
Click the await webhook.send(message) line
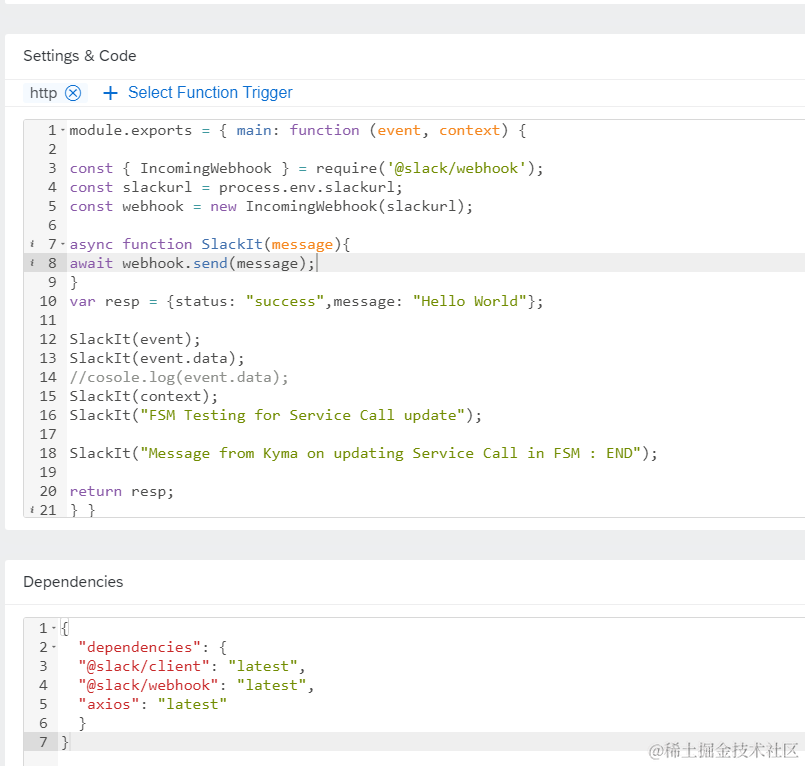pos(193,263)
